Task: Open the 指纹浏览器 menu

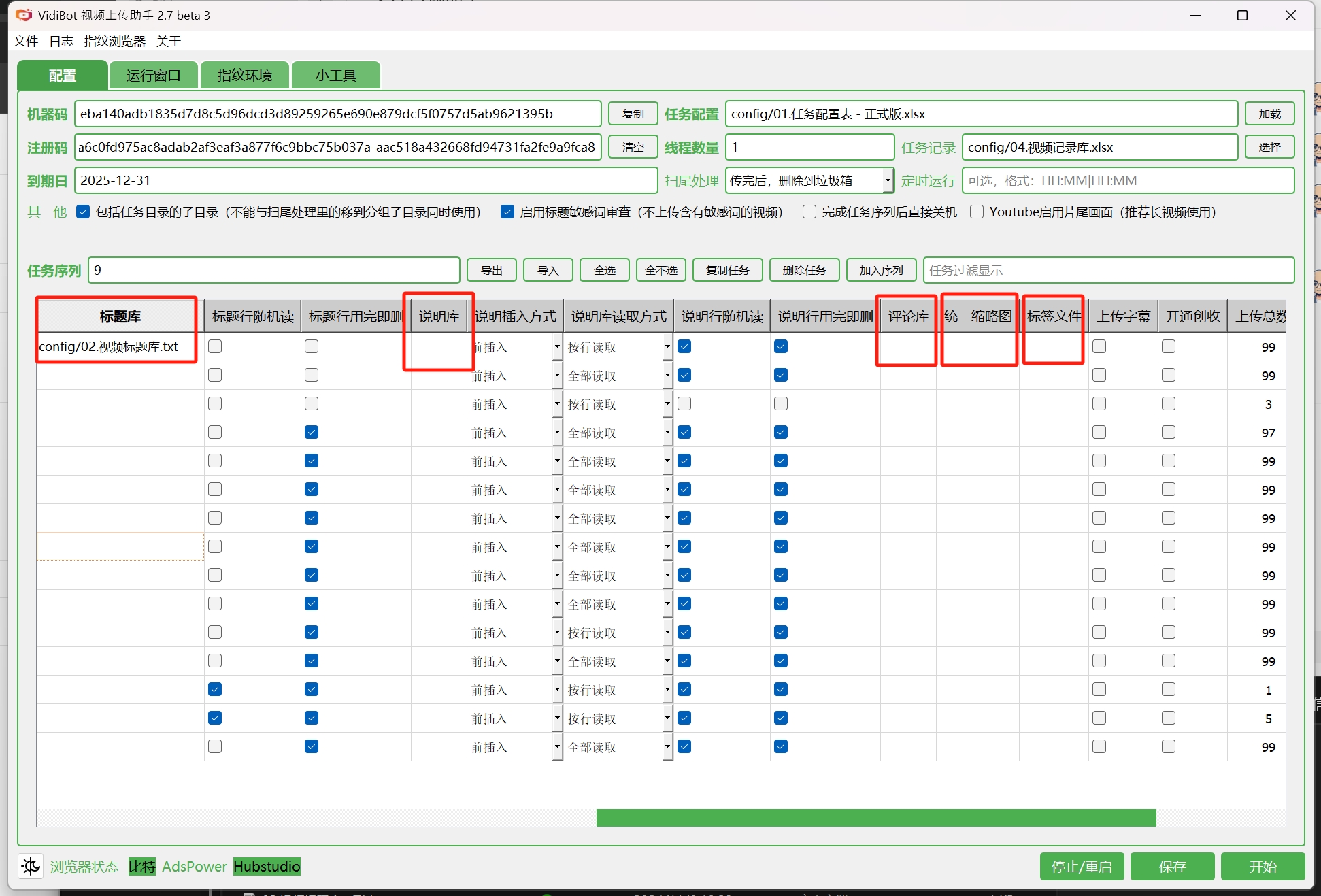Action: (114, 41)
